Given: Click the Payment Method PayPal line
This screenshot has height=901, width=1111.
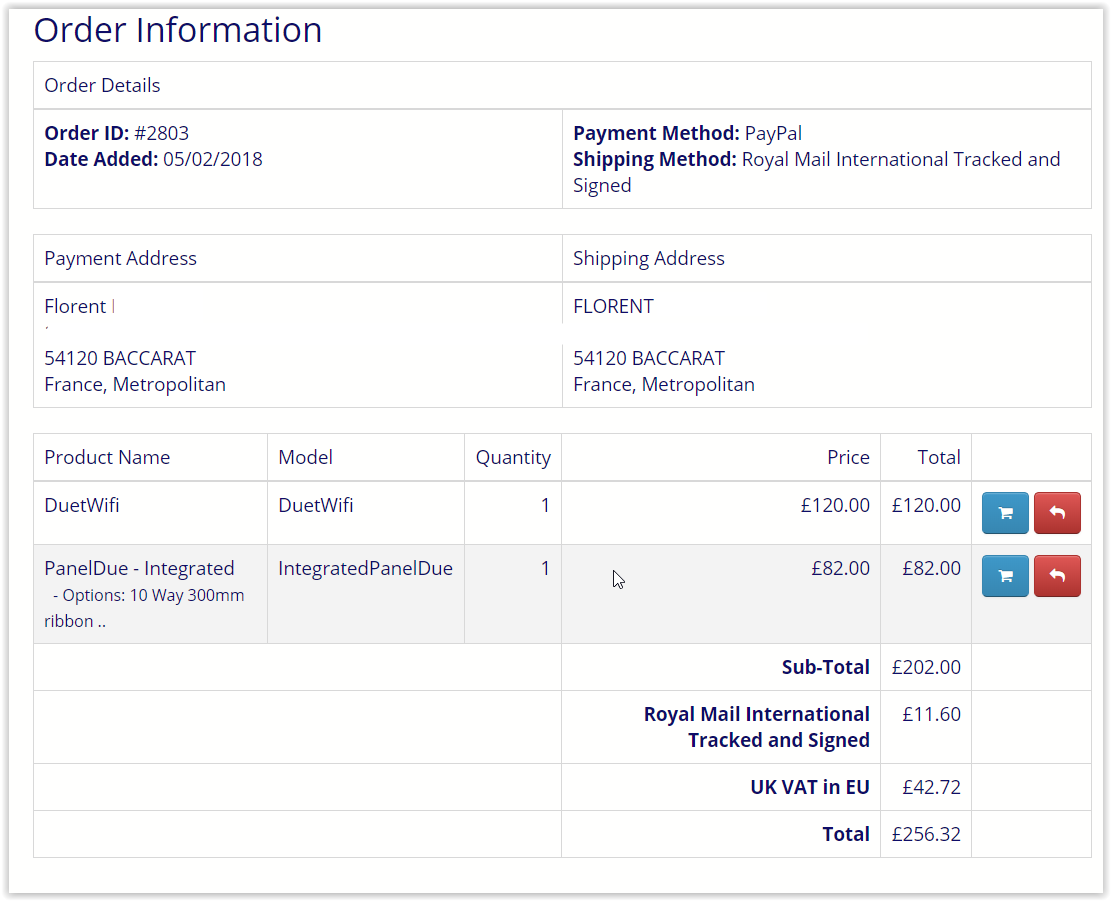Looking at the screenshot, I should [687, 133].
